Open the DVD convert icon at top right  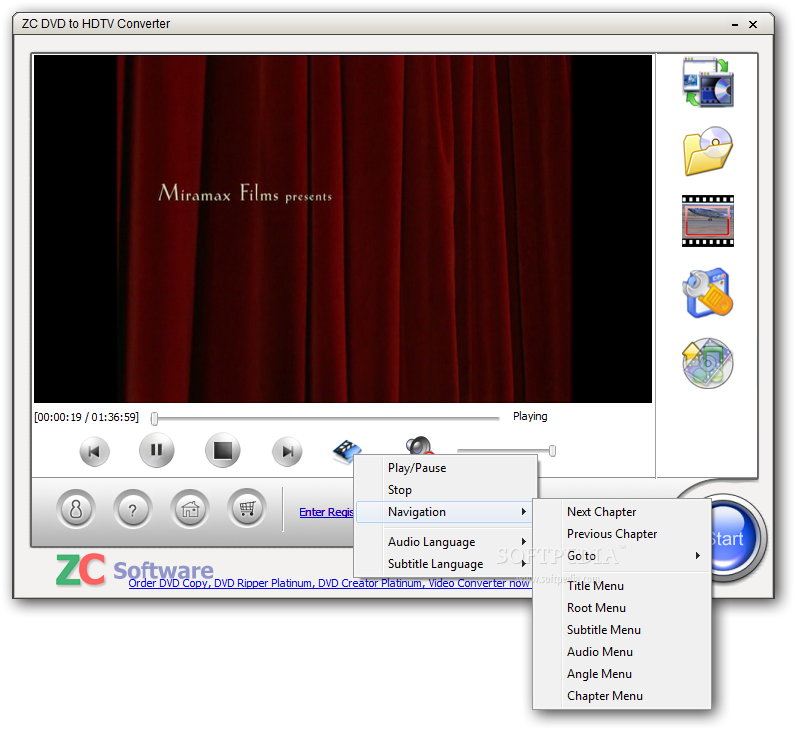pyautogui.click(x=708, y=82)
